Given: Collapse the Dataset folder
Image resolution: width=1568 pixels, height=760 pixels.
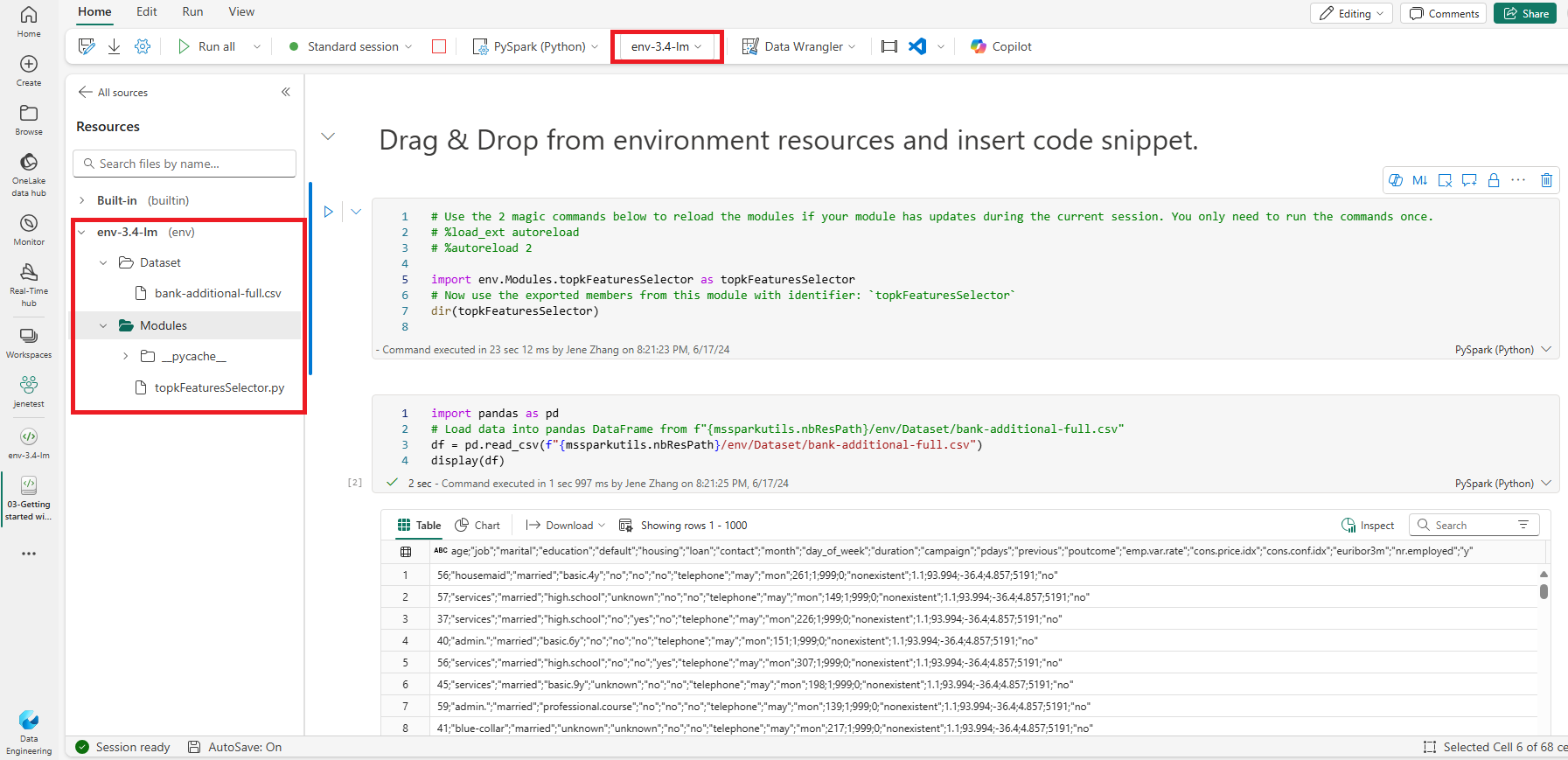Looking at the screenshot, I should tap(103, 262).
